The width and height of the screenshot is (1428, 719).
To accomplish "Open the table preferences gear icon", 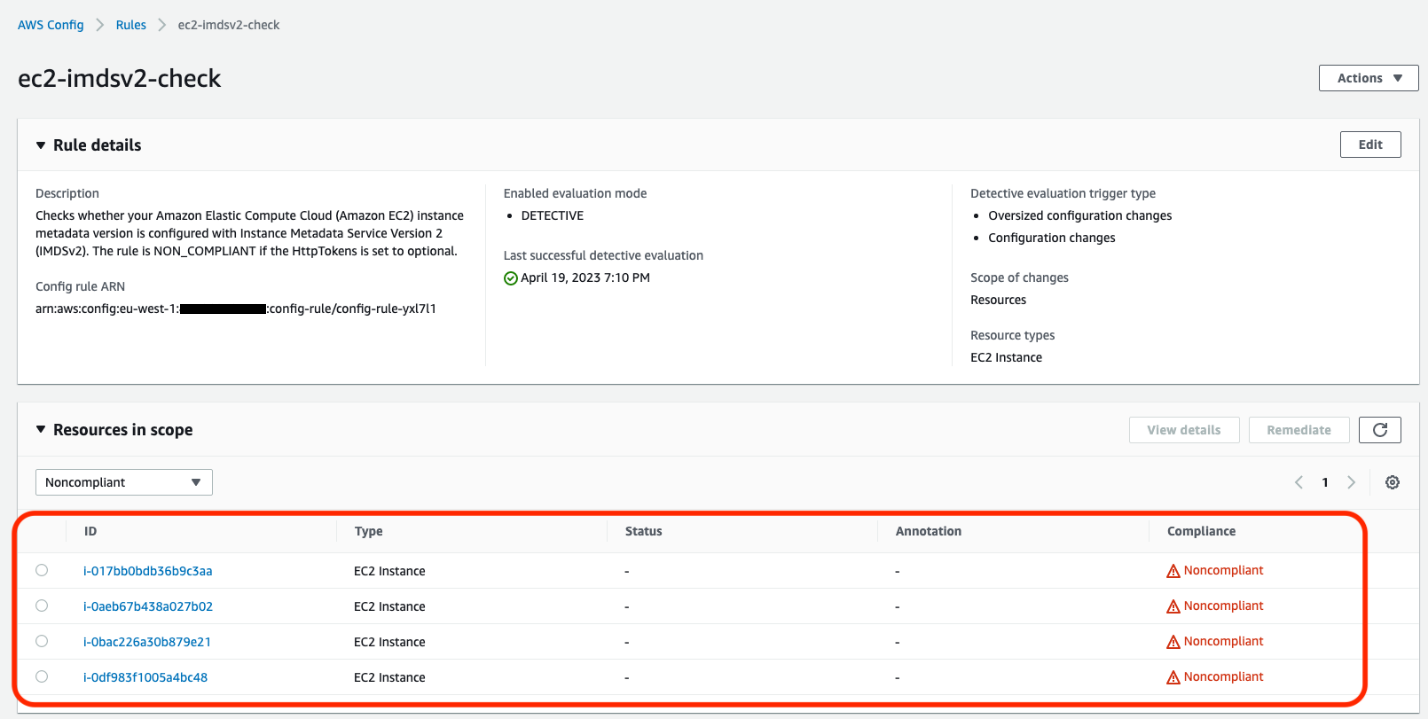I will [1392, 482].
